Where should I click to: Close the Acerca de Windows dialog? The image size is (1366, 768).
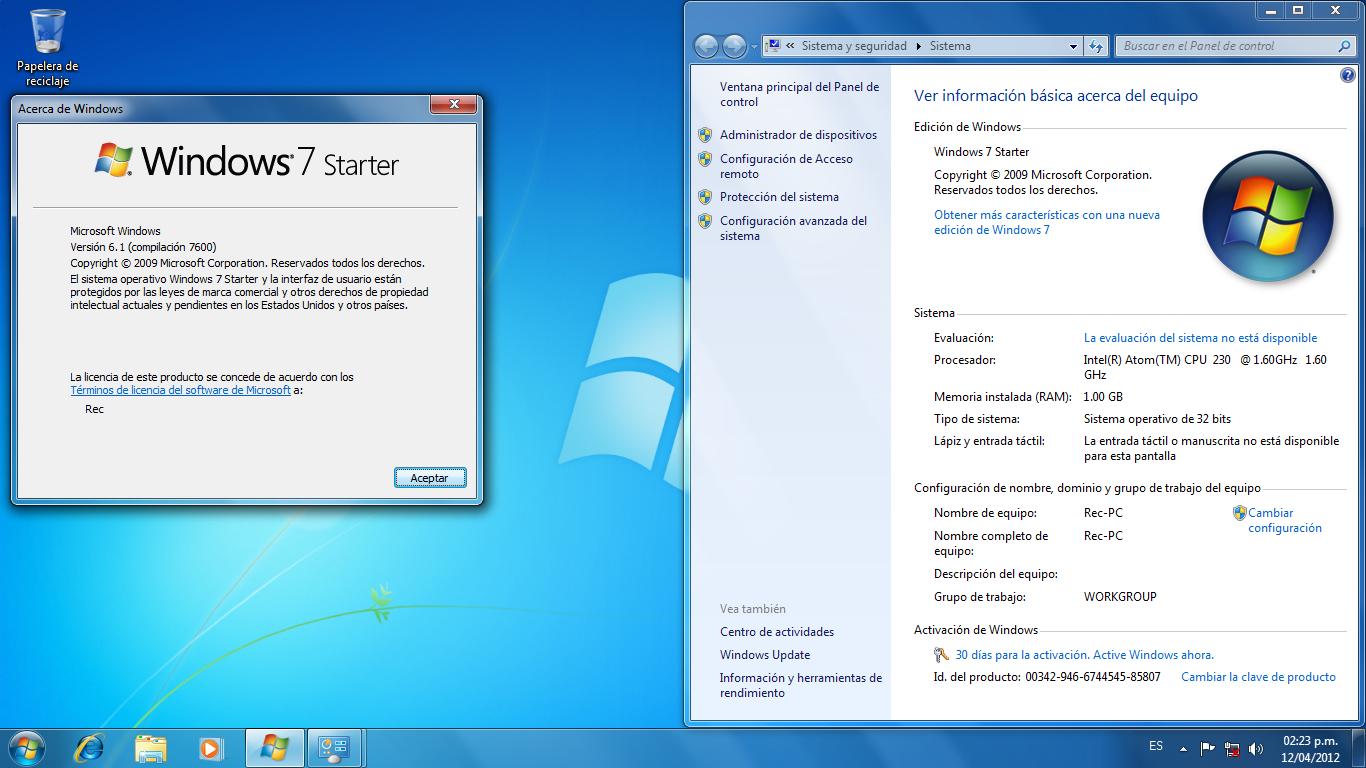pyautogui.click(x=453, y=104)
